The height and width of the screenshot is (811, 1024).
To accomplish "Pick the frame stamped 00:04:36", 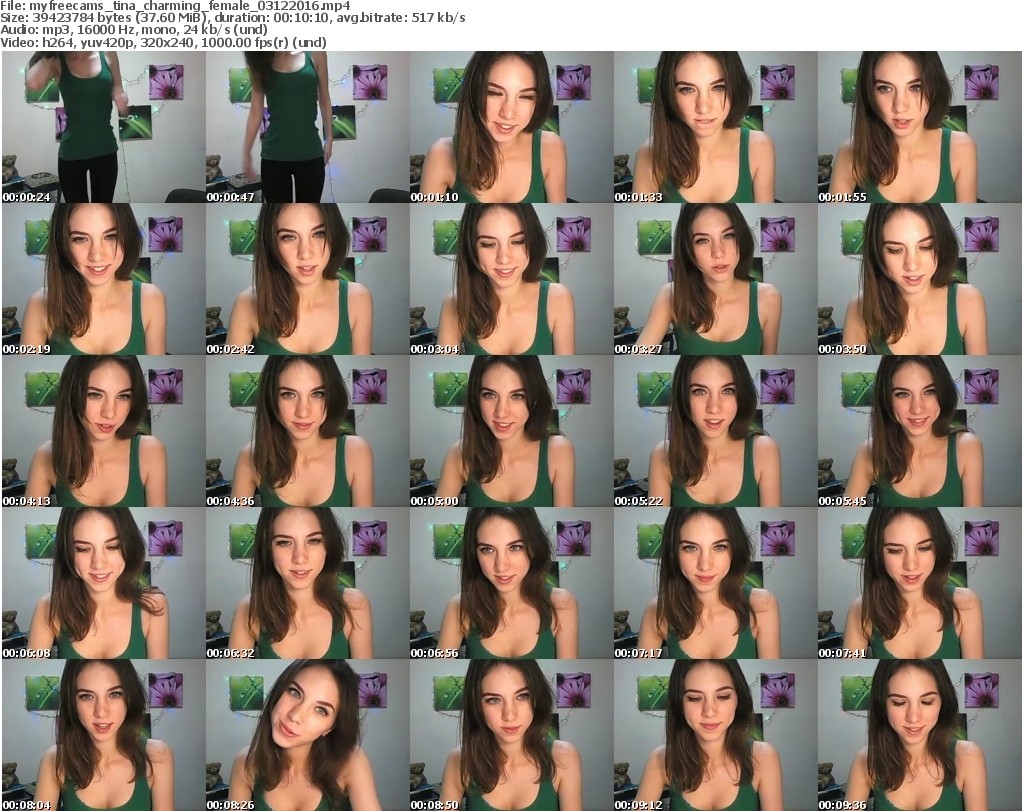I will tap(308, 432).
